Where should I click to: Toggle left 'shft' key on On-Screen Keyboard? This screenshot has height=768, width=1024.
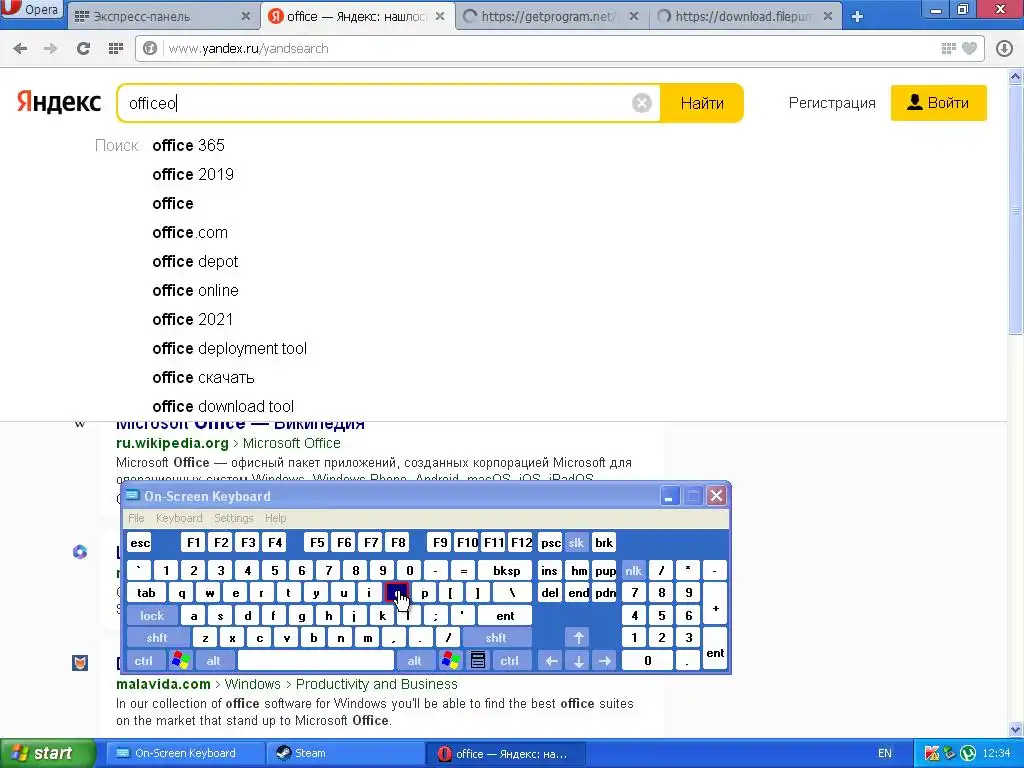click(x=157, y=638)
